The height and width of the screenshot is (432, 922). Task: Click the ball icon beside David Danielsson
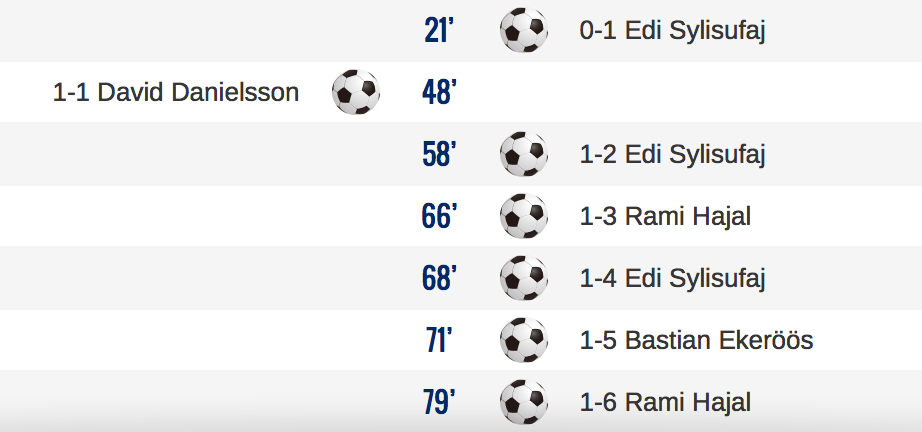(x=356, y=92)
